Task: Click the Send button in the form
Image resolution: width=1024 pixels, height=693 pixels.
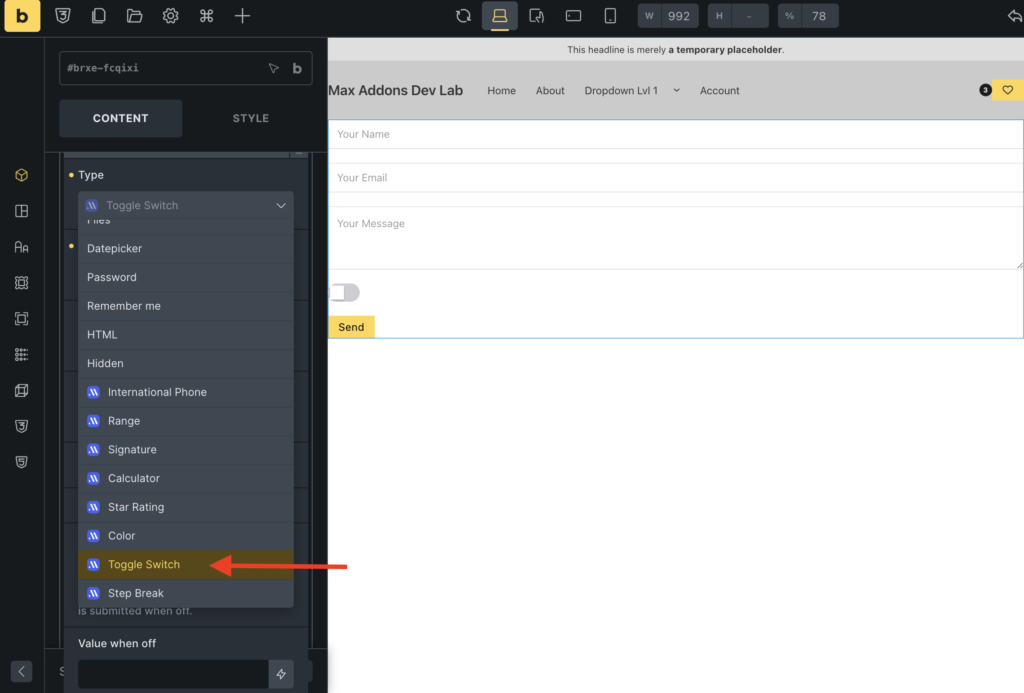Action: pos(351,327)
